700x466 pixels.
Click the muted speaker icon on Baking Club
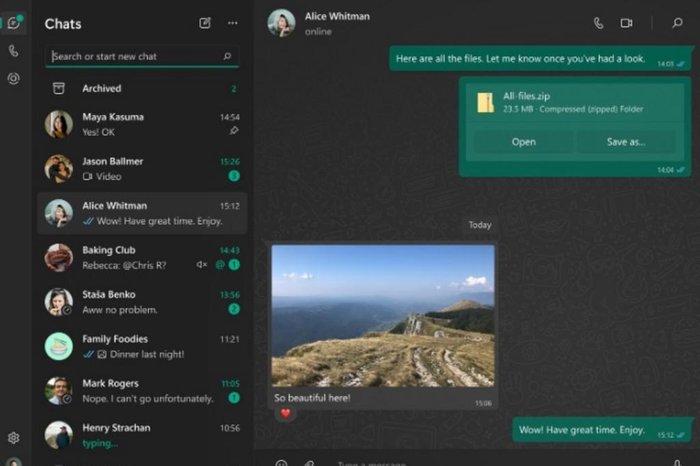coord(202,265)
